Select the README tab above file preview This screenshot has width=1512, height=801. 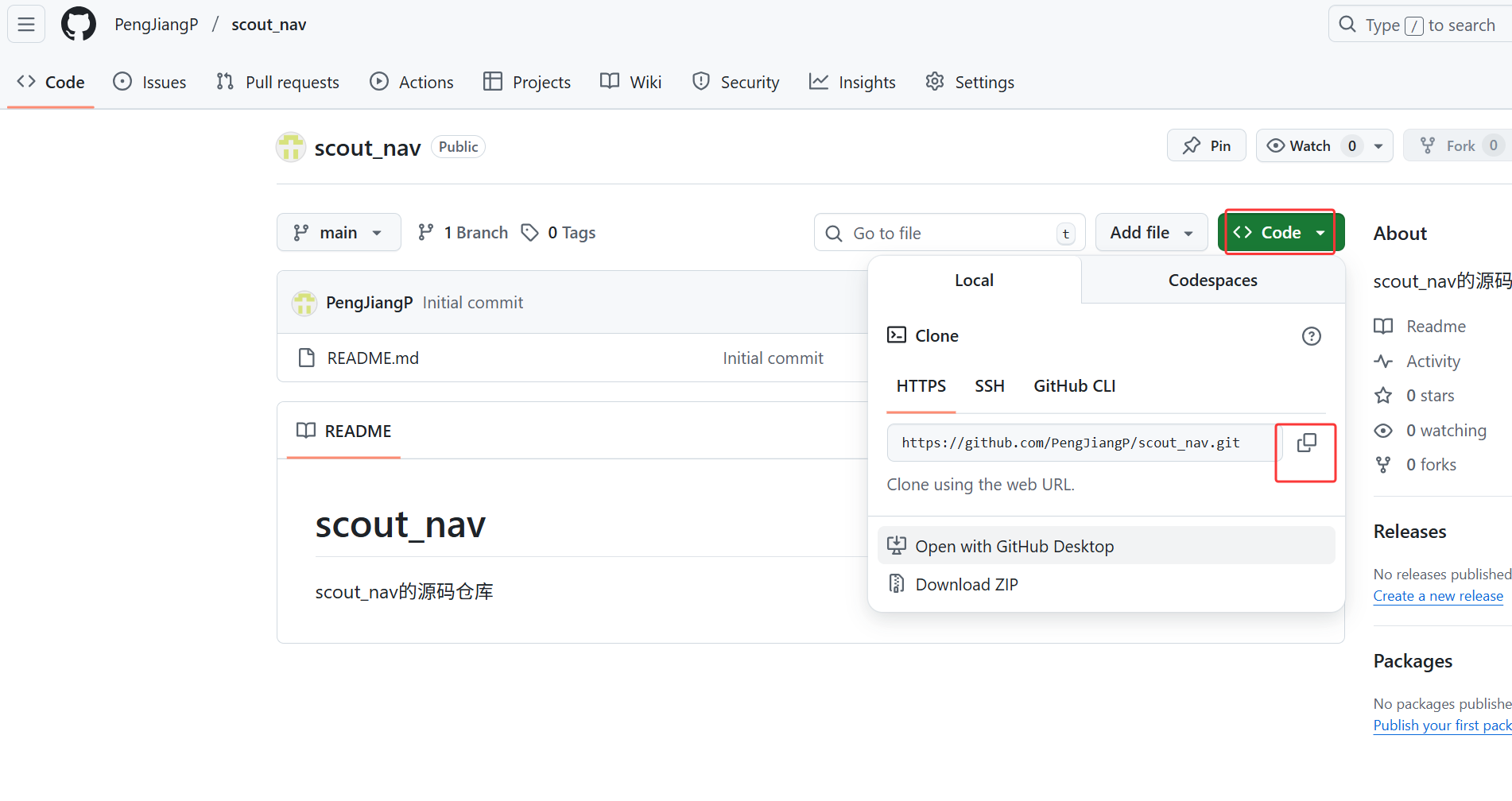point(343,431)
